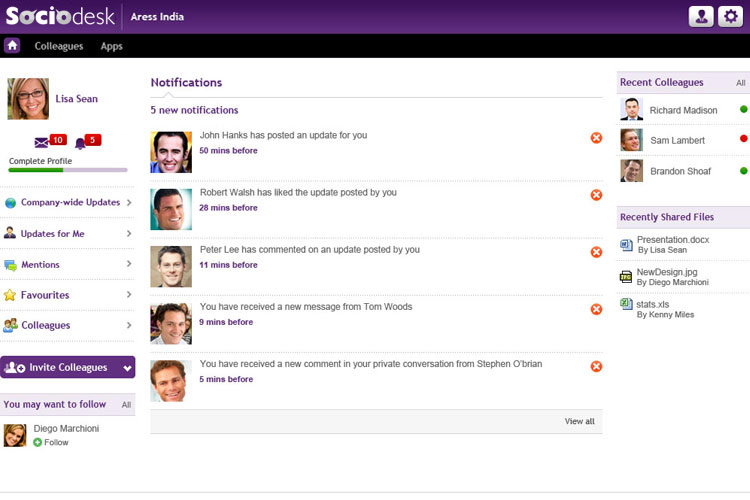
Task: Click the stats.xls spreadsheet icon
Action: 626,303
